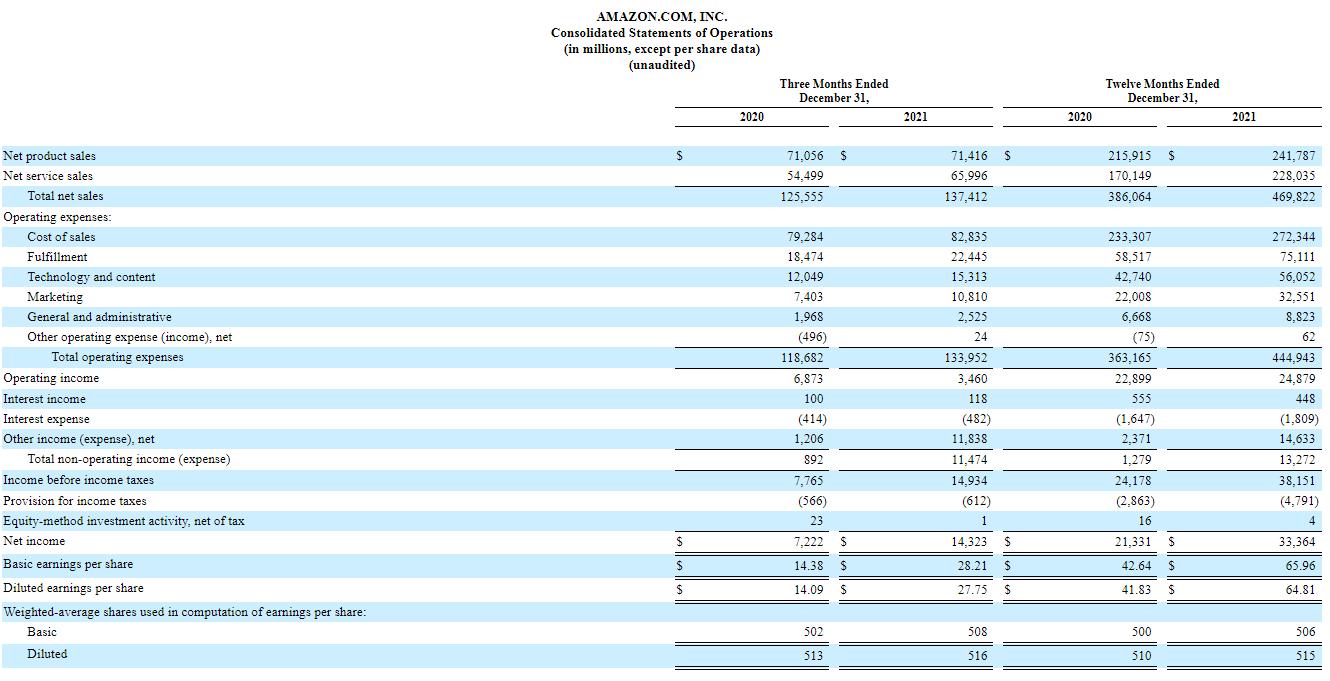The image size is (1330, 681).
Task: Click the Total operating expenses value 444,943
Action: pos(1293,358)
